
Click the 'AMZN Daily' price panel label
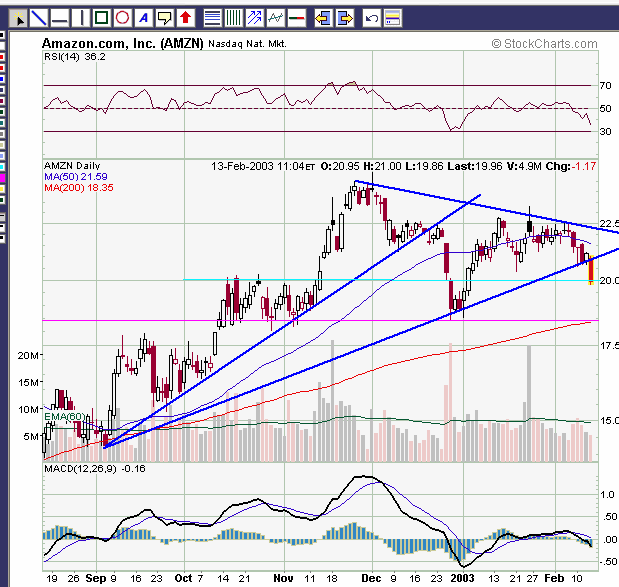pyautogui.click(x=72, y=166)
